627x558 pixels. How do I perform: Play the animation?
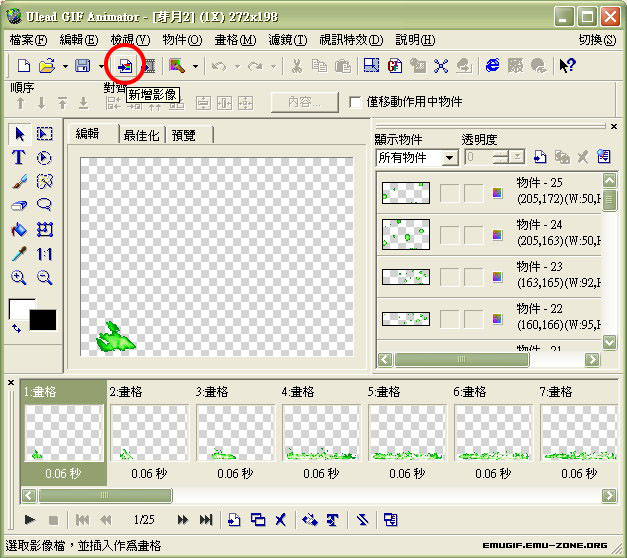tap(29, 520)
